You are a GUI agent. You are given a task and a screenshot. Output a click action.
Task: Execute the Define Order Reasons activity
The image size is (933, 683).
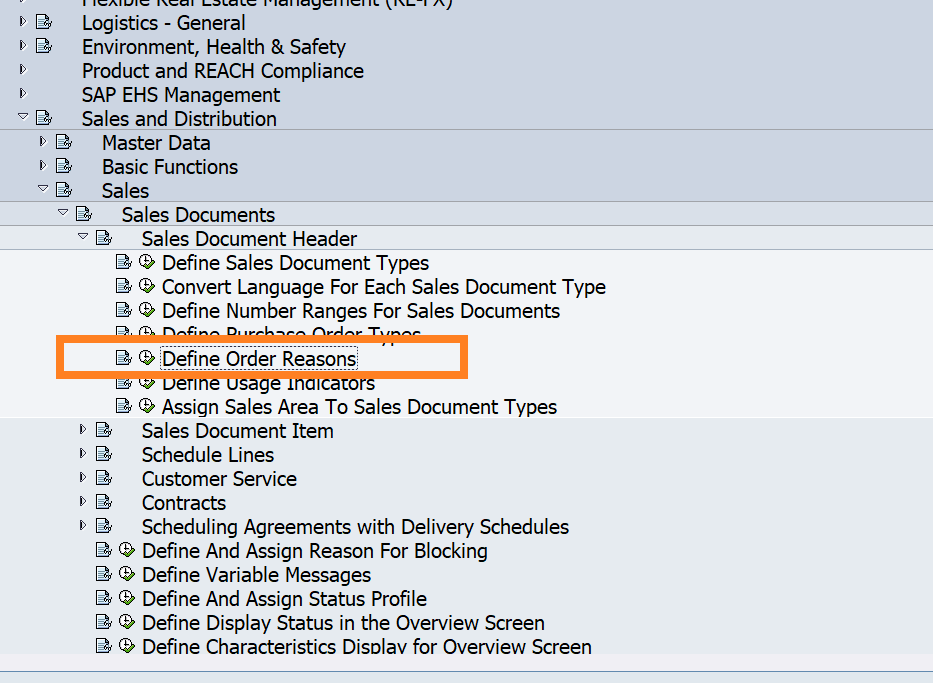[146, 358]
